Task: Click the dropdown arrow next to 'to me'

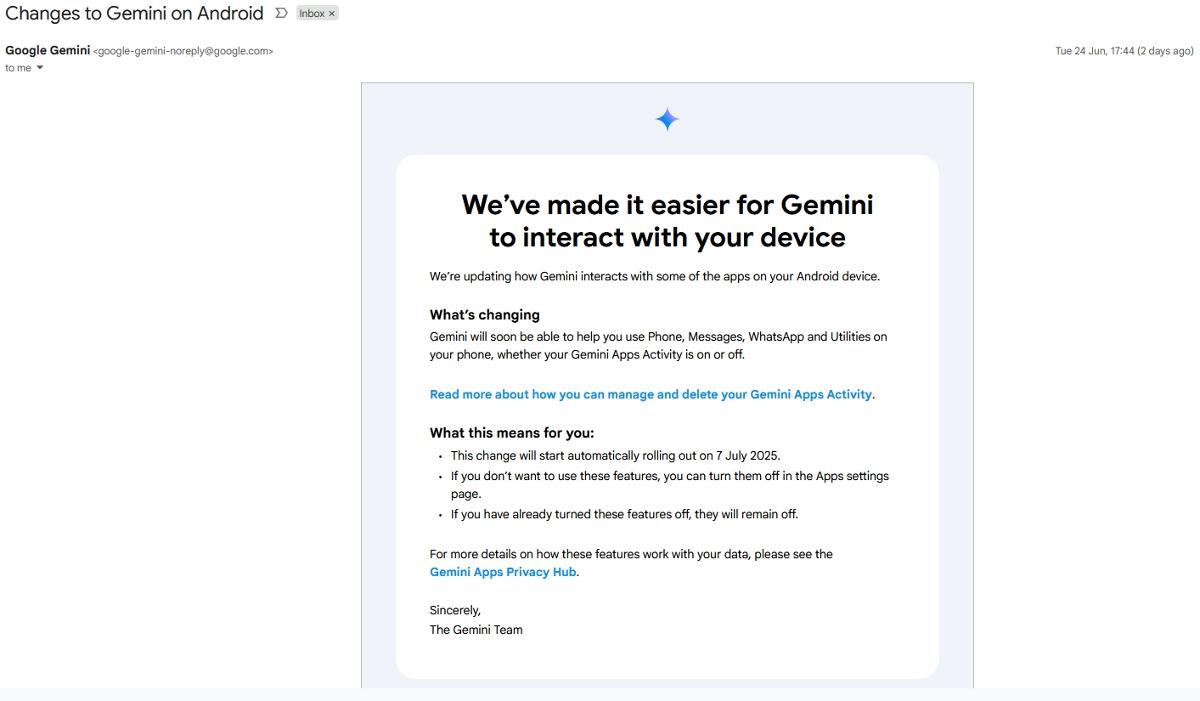Action: pos(38,67)
